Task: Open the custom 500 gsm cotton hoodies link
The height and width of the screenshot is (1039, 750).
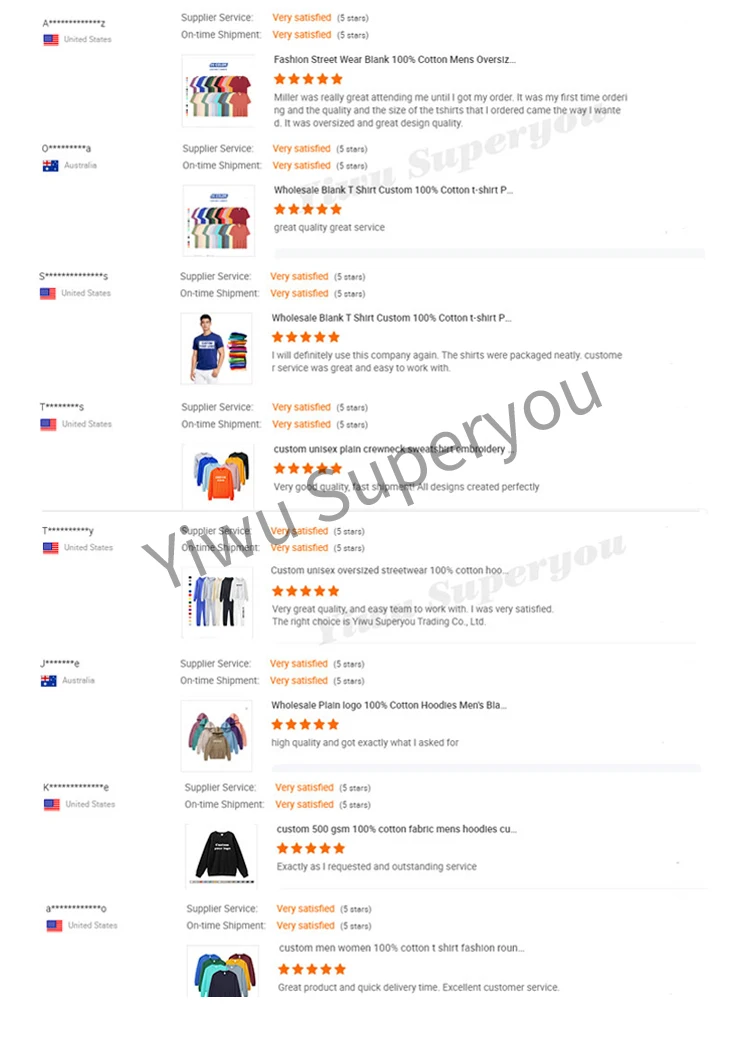Action: click(x=397, y=829)
